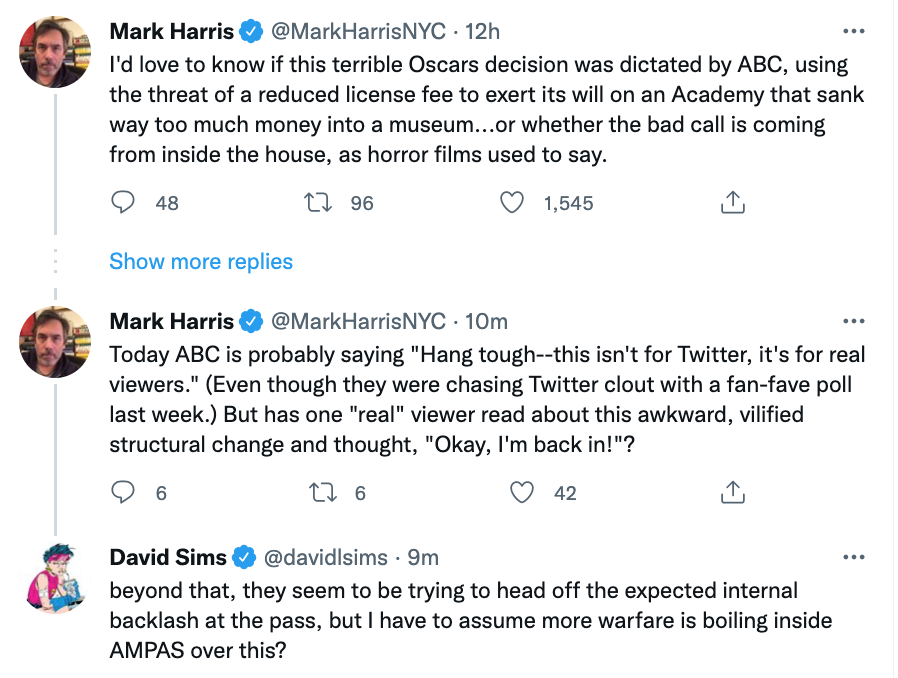Open the David Sims display name
Screen dimensions: 898x678
coord(168,557)
